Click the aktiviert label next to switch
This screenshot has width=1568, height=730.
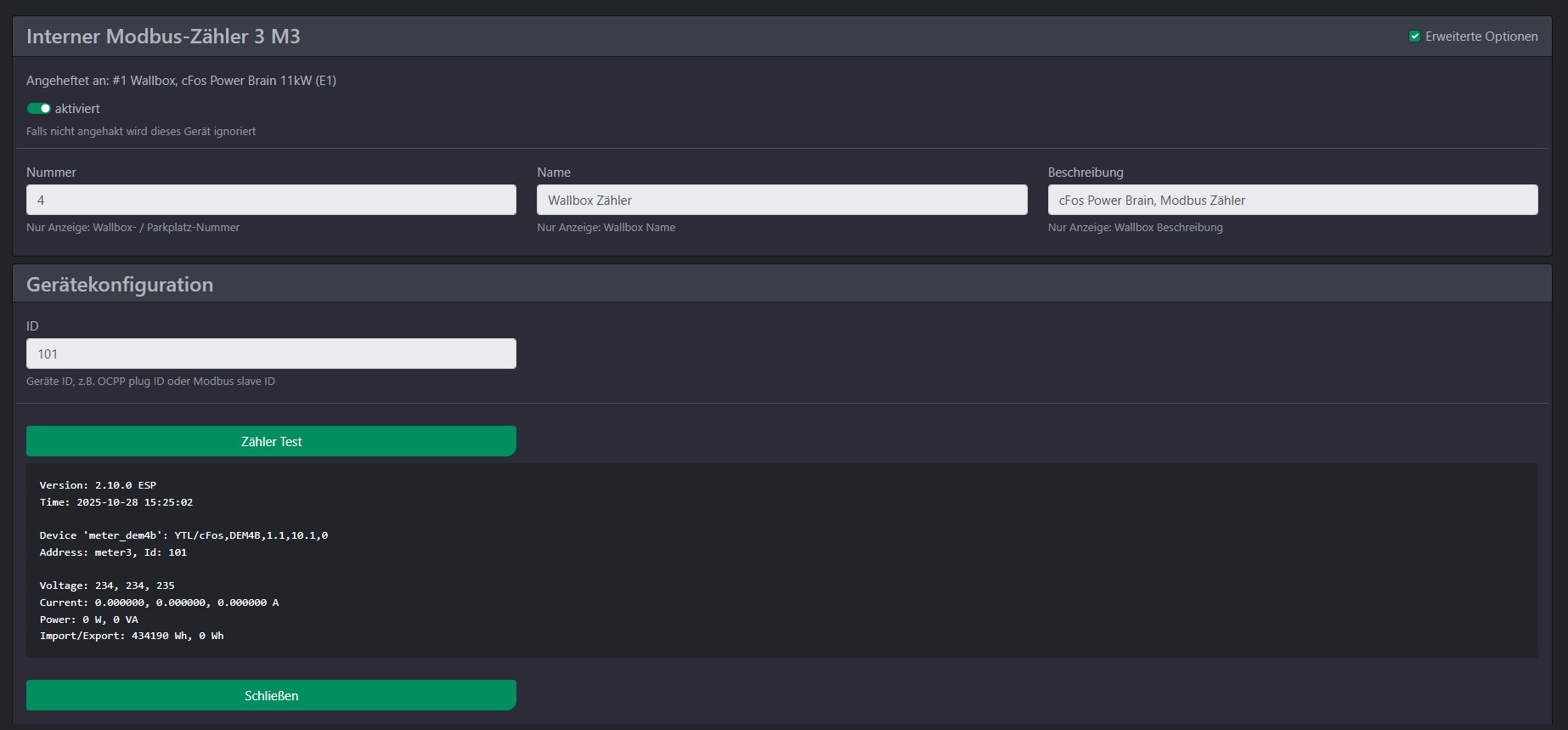point(77,109)
